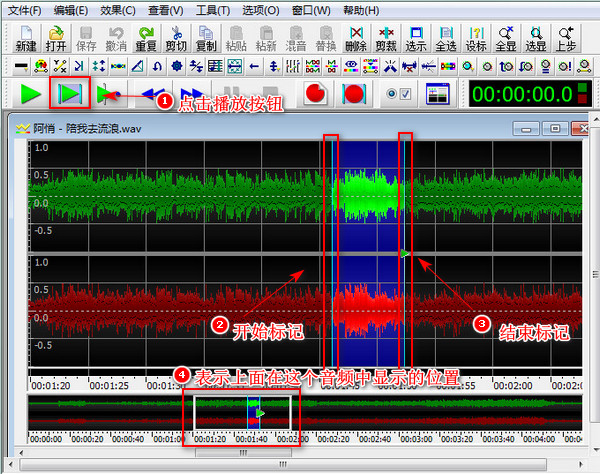This screenshot has height=474, width=600.
Task: Record into selection with bracketed record button
Action: (x=354, y=94)
